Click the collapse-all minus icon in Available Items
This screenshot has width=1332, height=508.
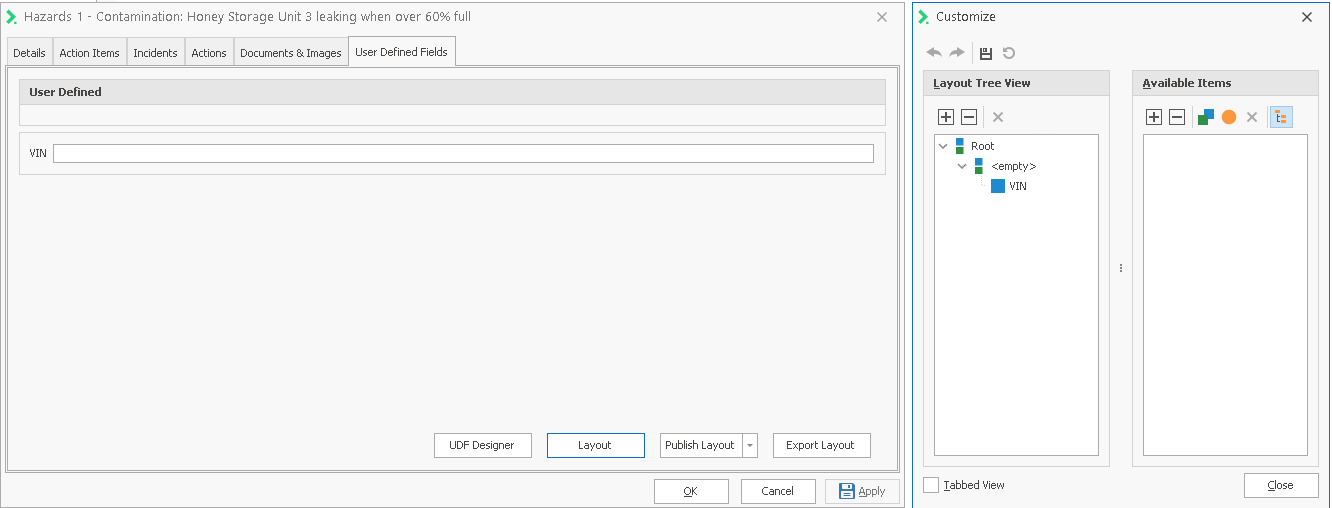pos(1177,117)
